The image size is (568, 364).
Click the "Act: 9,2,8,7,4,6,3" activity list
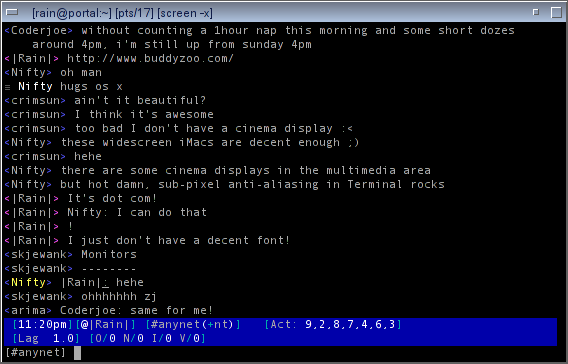333,324
